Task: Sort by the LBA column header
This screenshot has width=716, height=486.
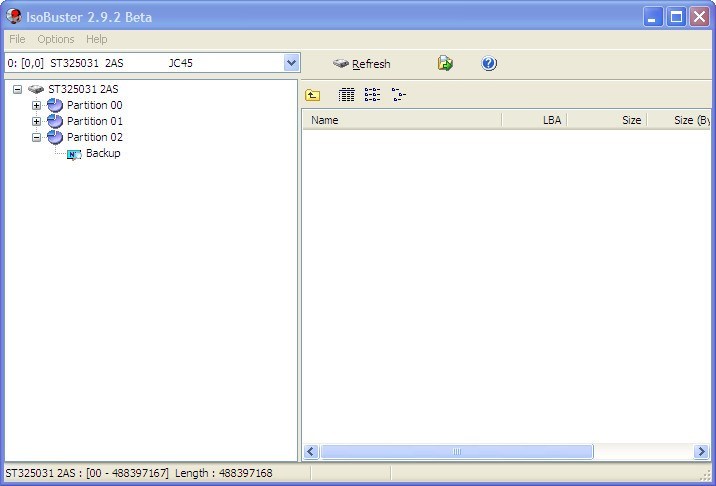Action: tap(534, 120)
